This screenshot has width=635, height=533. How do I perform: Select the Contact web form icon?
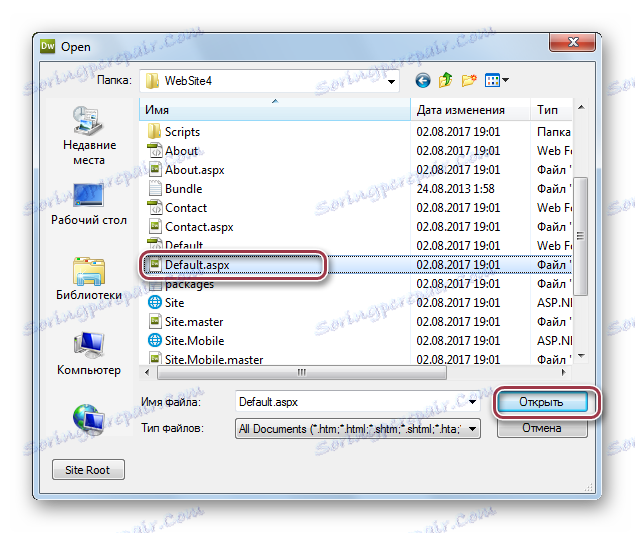[x=154, y=207]
